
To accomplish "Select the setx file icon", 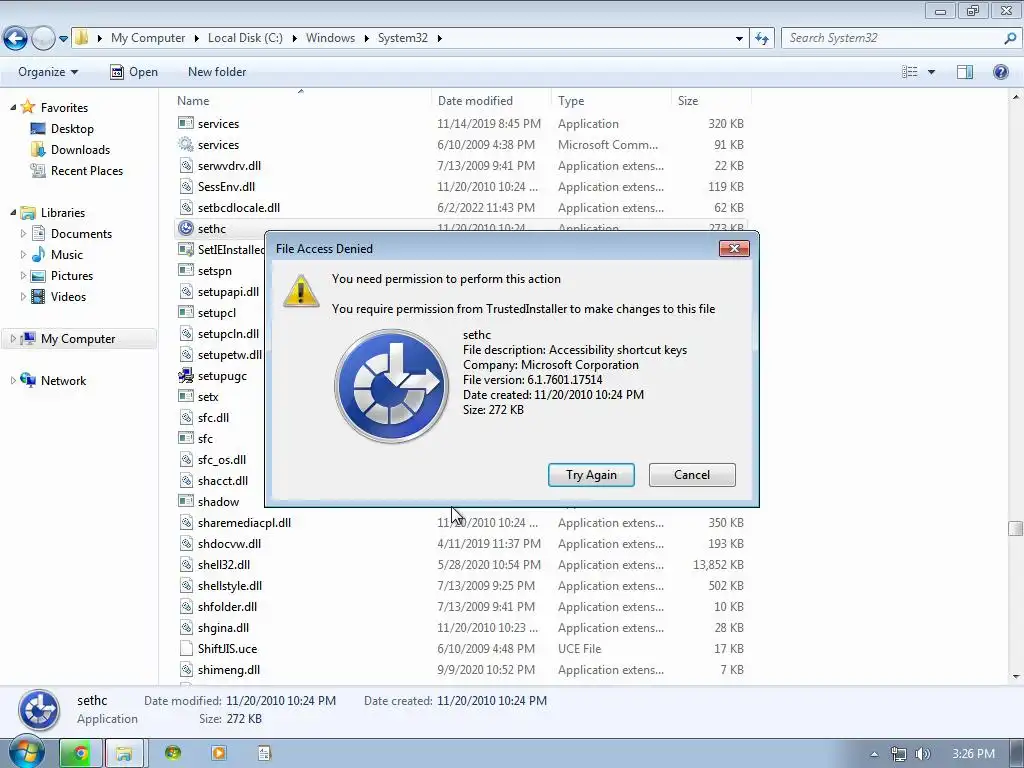I will (x=186, y=396).
